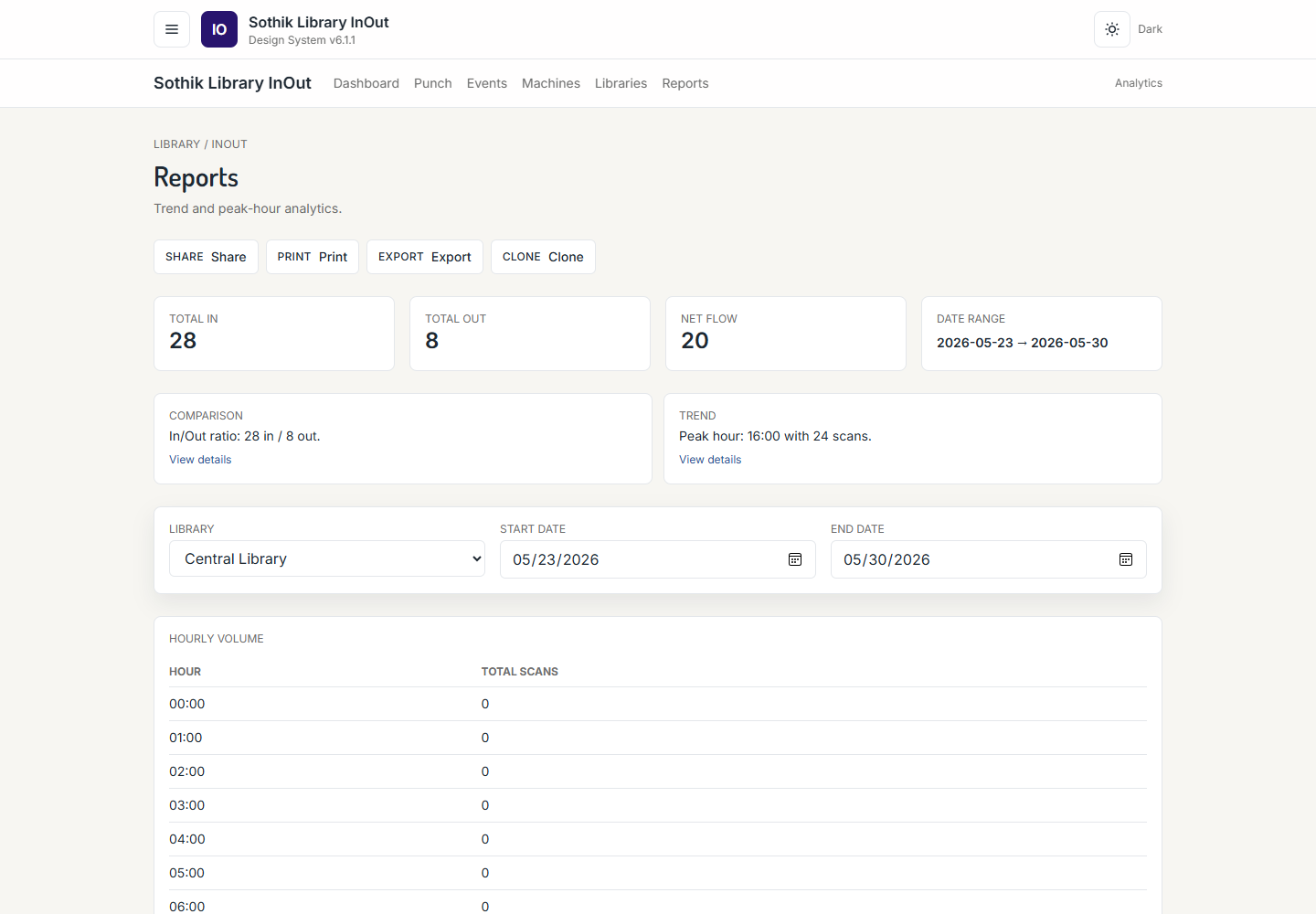Click the Print button
The height and width of the screenshot is (914, 1316).
pyautogui.click(x=313, y=257)
